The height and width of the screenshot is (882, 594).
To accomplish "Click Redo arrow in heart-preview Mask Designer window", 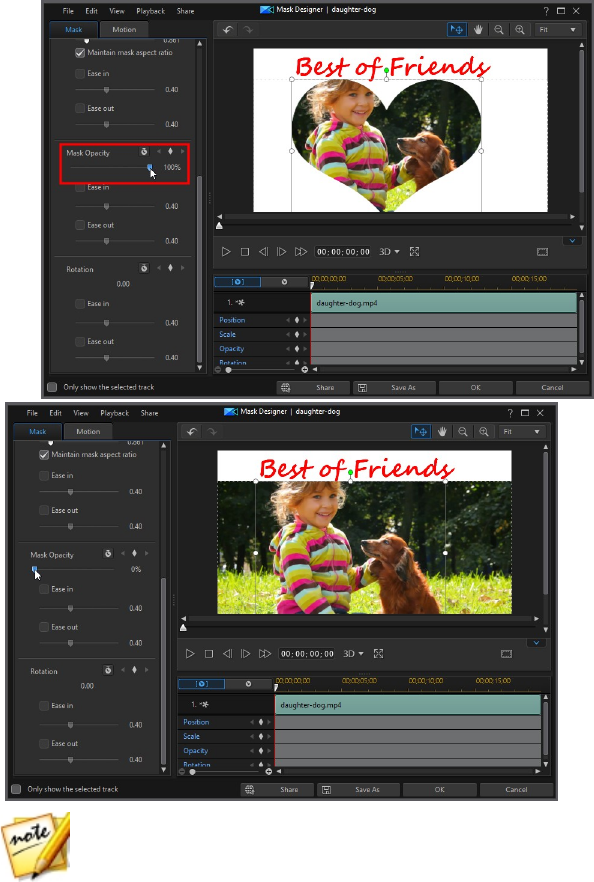I will click(248, 30).
